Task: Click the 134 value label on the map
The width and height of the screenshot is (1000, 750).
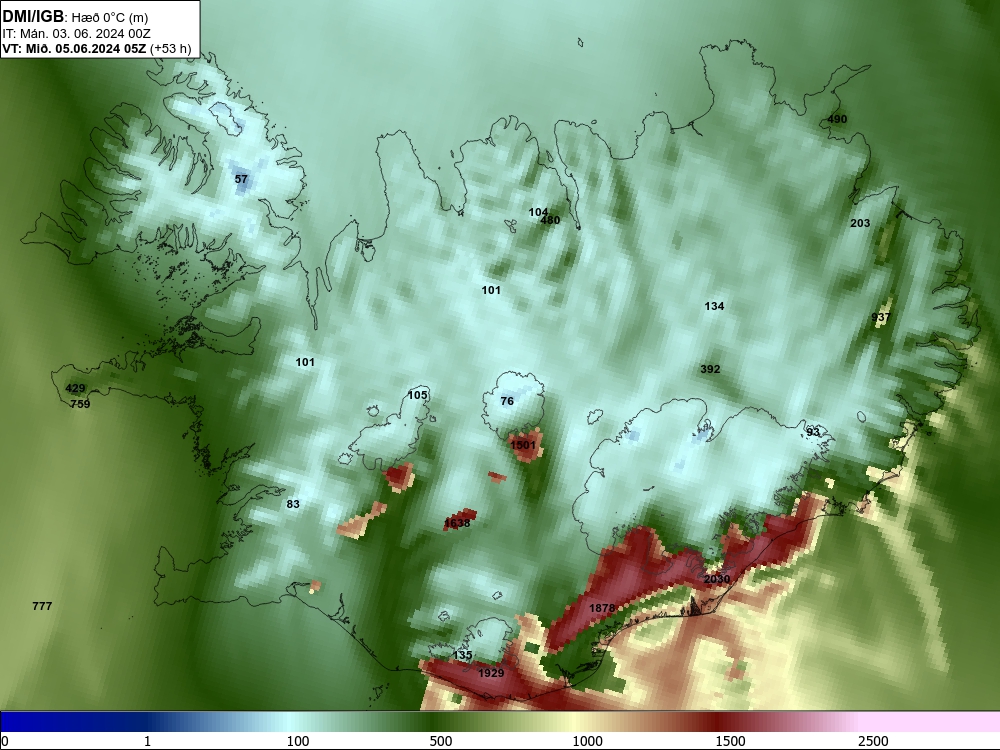Action: (x=714, y=307)
